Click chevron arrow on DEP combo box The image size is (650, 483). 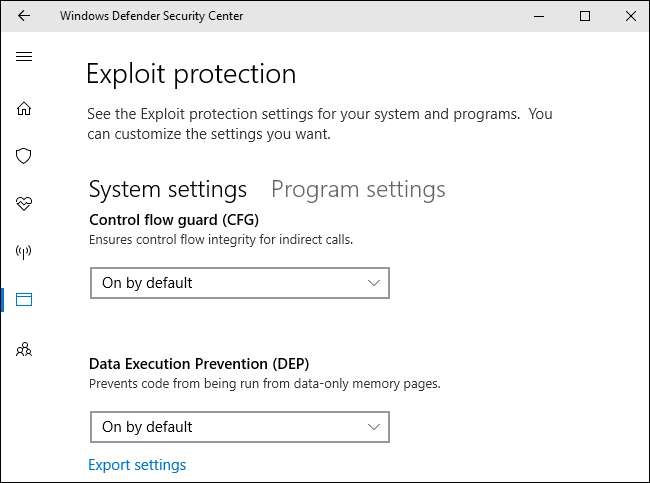[x=374, y=427]
